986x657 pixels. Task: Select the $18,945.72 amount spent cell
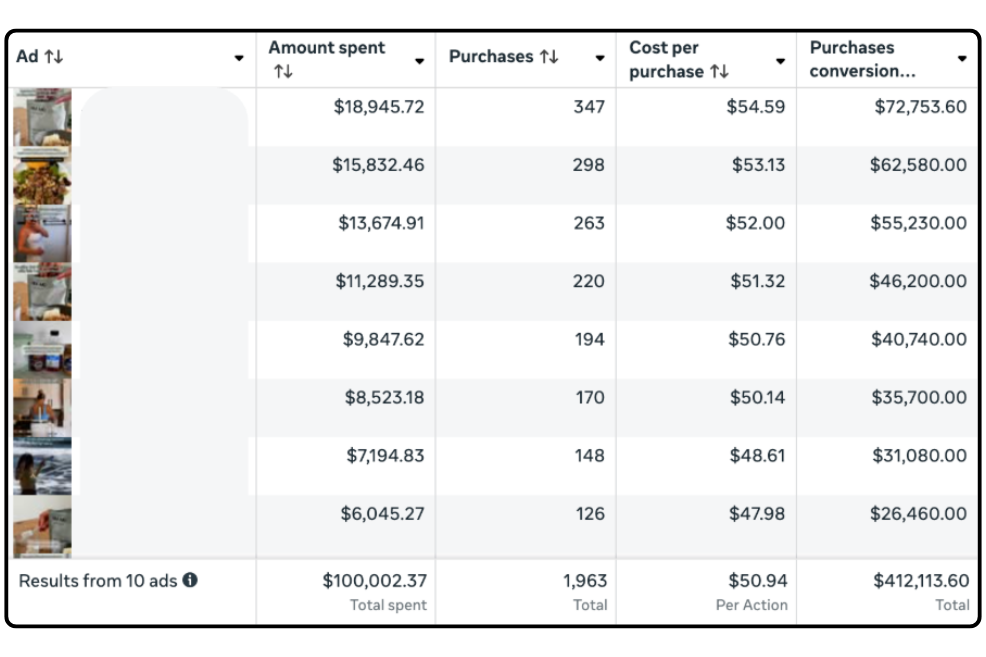coord(378,107)
